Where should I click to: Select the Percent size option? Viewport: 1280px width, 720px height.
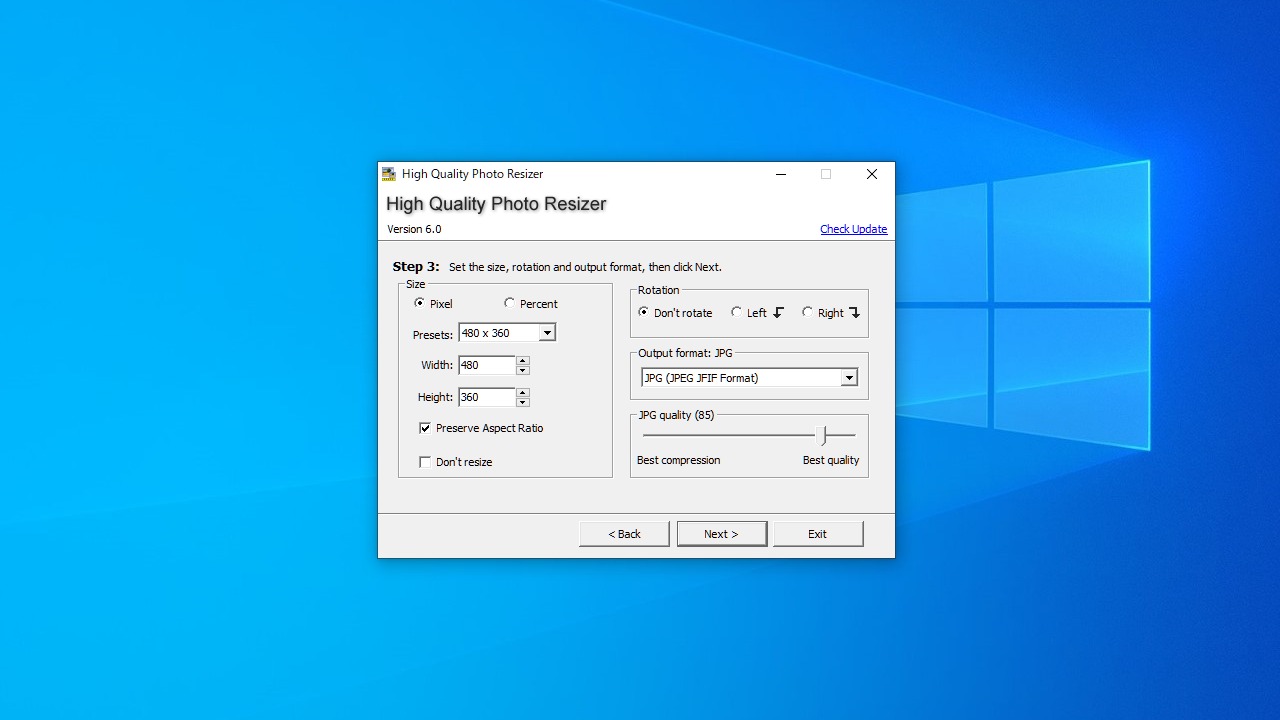pos(509,303)
